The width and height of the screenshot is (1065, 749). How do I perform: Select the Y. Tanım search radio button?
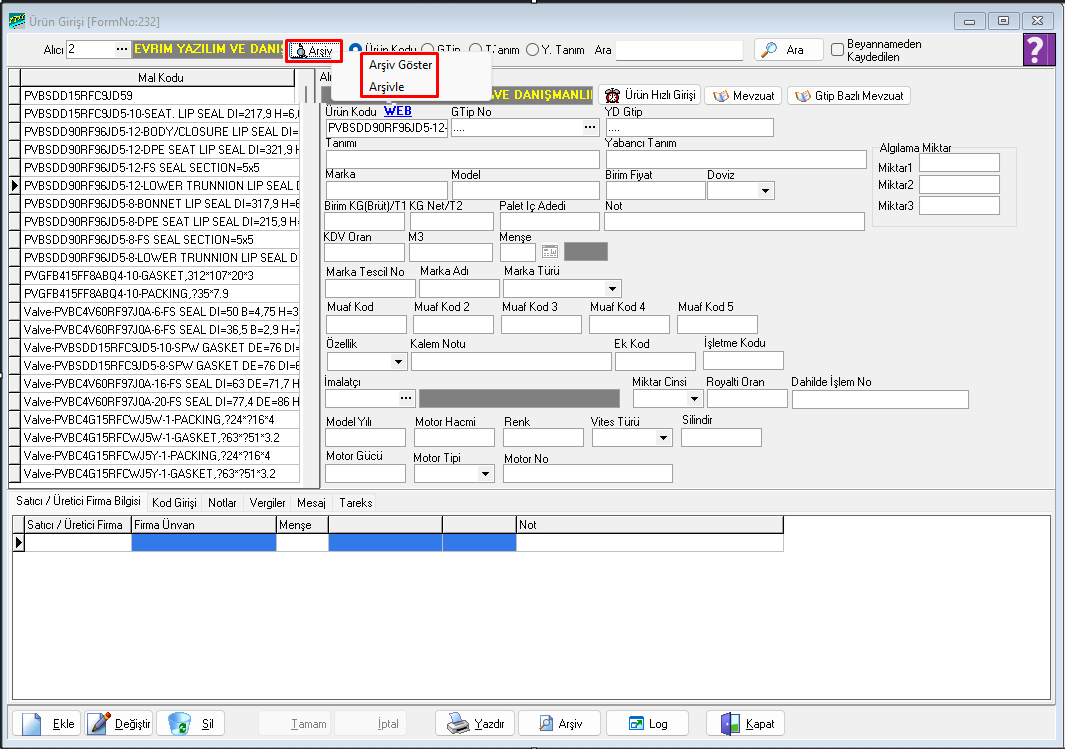(x=532, y=50)
